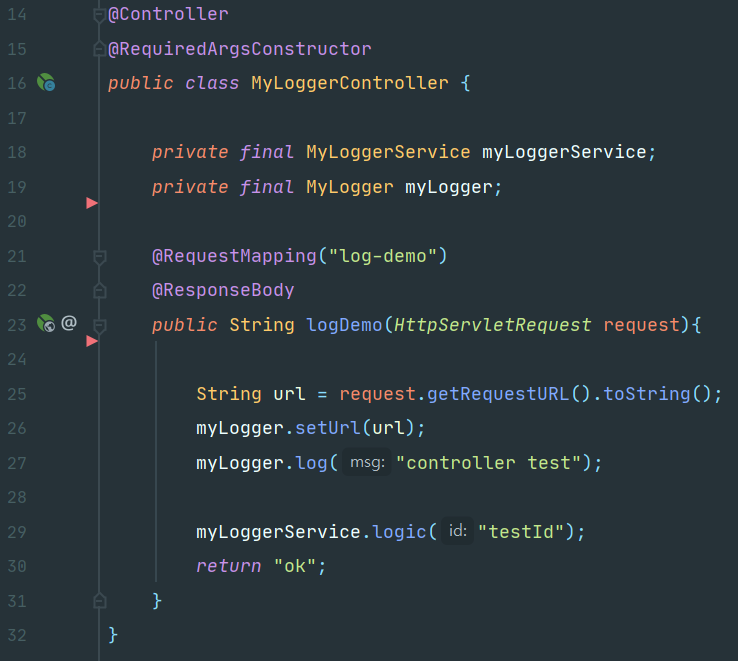Screen dimensions: 738x661
Task: Click the "ok" string literal
Action: coord(295,566)
